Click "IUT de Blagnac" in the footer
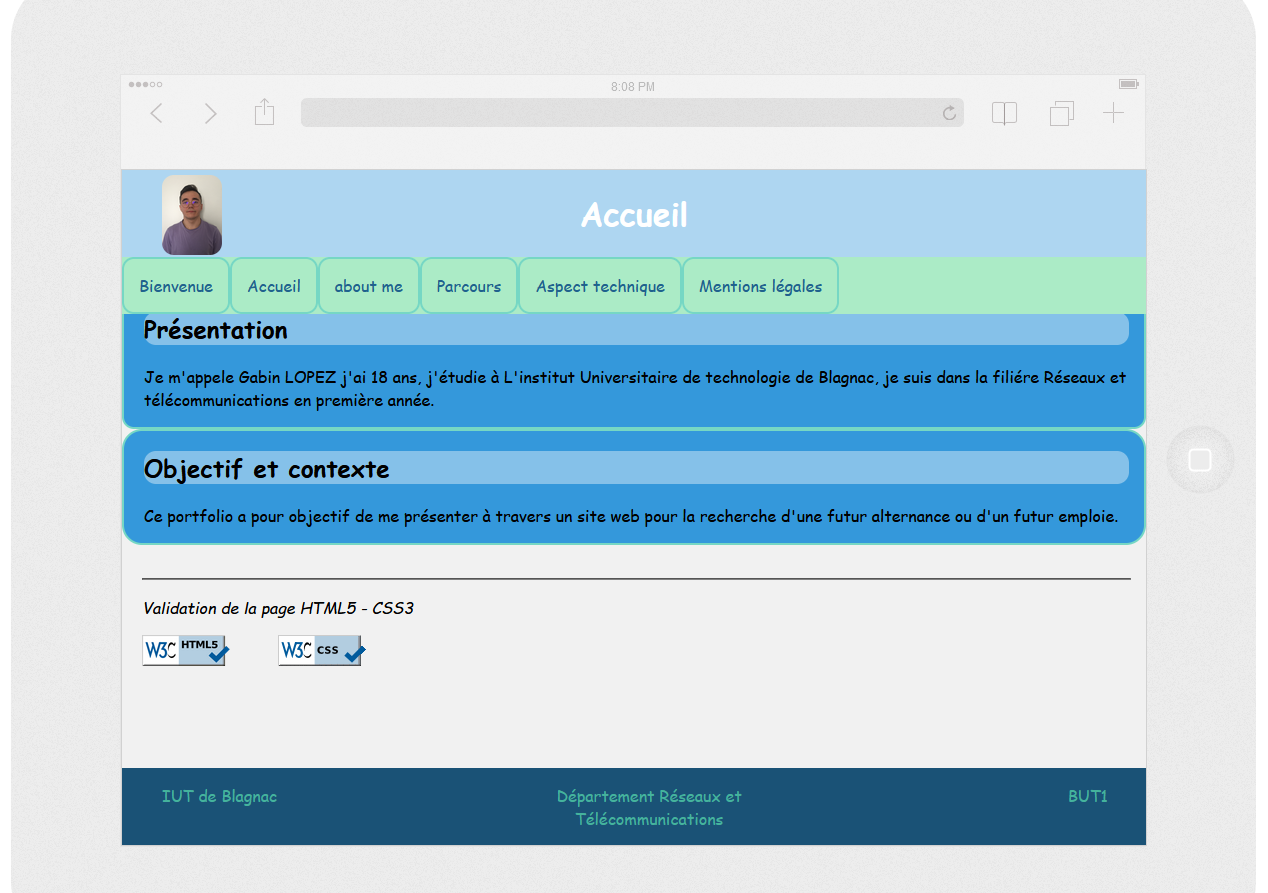This screenshot has width=1268, height=893. pos(219,797)
